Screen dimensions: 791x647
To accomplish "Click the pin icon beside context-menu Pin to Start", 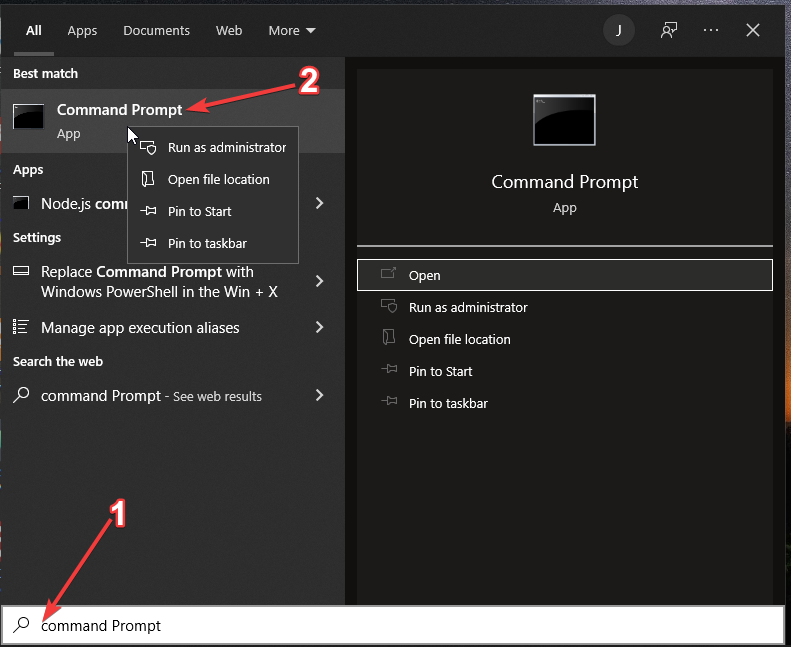I will tap(148, 211).
